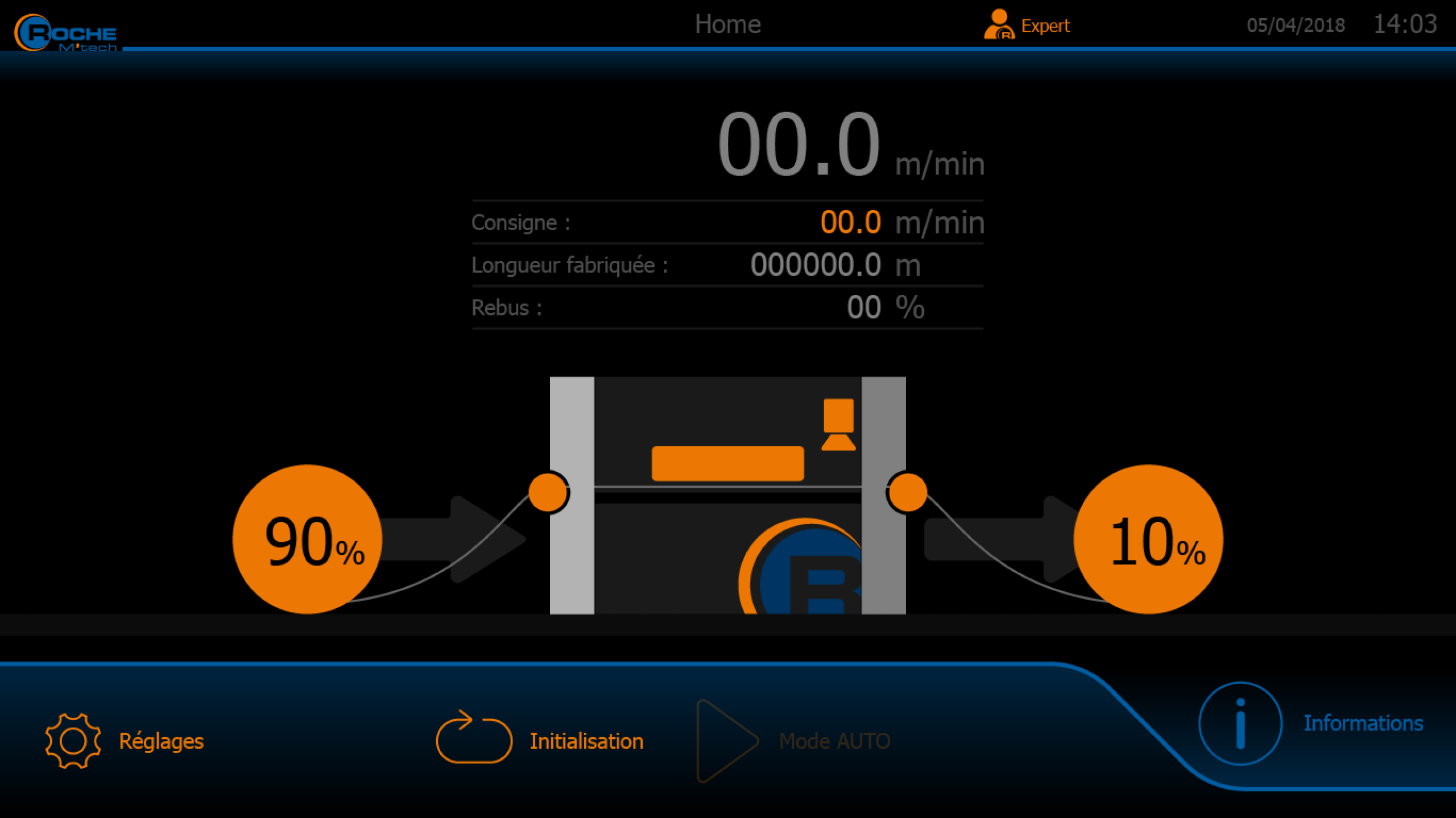This screenshot has width=1456, height=818.
Task: Click the Réglages label
Action: click(x=161, y=741)
